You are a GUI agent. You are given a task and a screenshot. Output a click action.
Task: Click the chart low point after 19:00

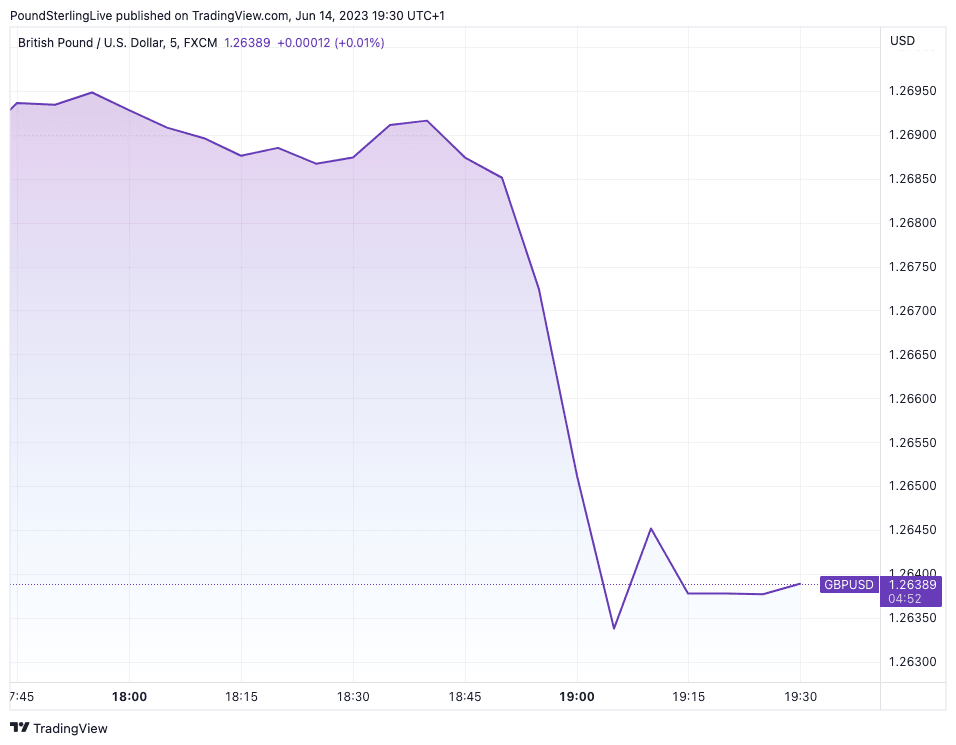(x=614, y=628)
